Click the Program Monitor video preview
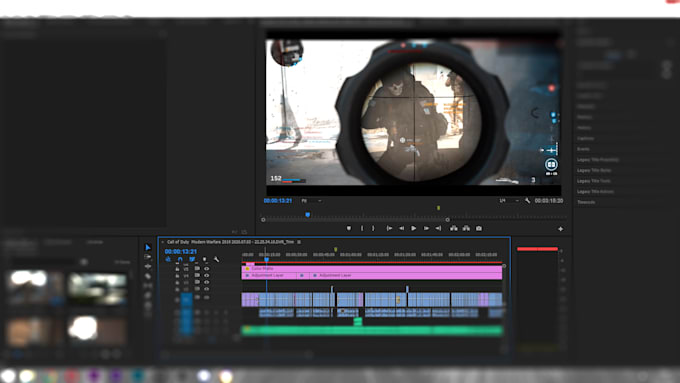Viewport: 680px width, 383px height. click(413, 112)
